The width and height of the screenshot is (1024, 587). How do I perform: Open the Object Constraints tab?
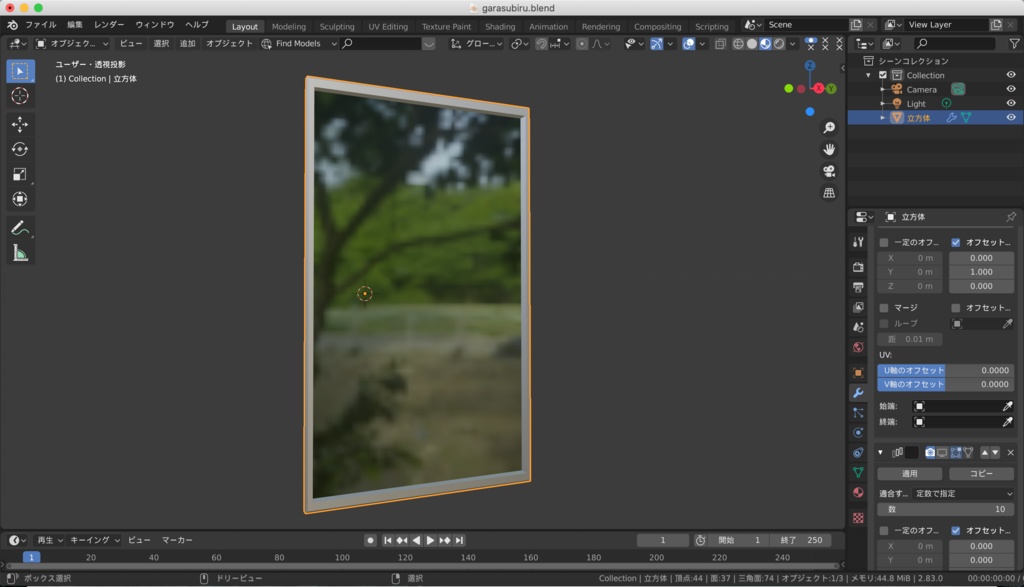pos(858,452)
